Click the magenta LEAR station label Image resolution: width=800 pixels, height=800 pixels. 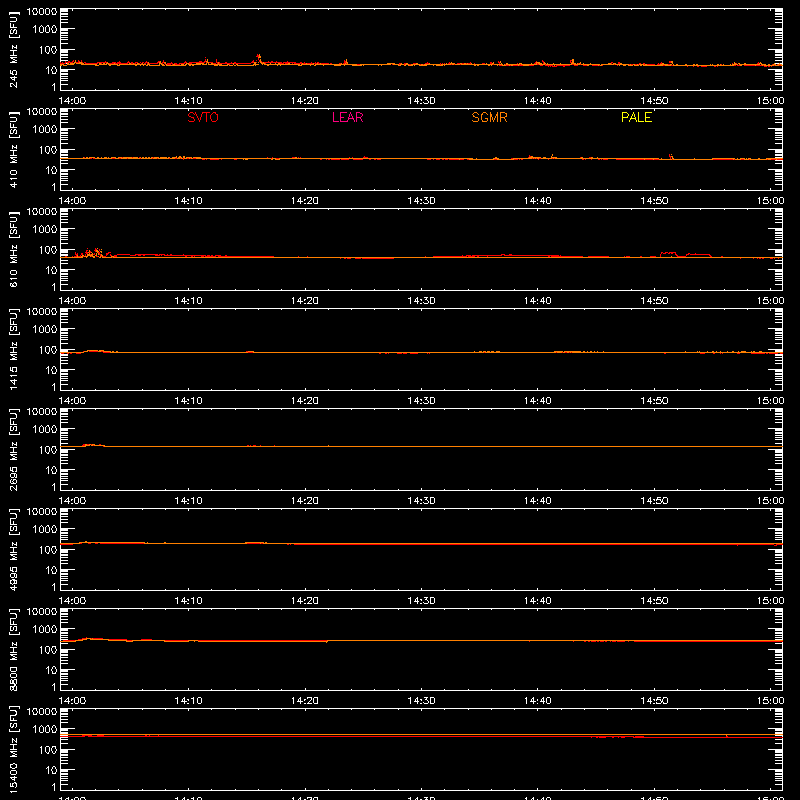point(347,117)
